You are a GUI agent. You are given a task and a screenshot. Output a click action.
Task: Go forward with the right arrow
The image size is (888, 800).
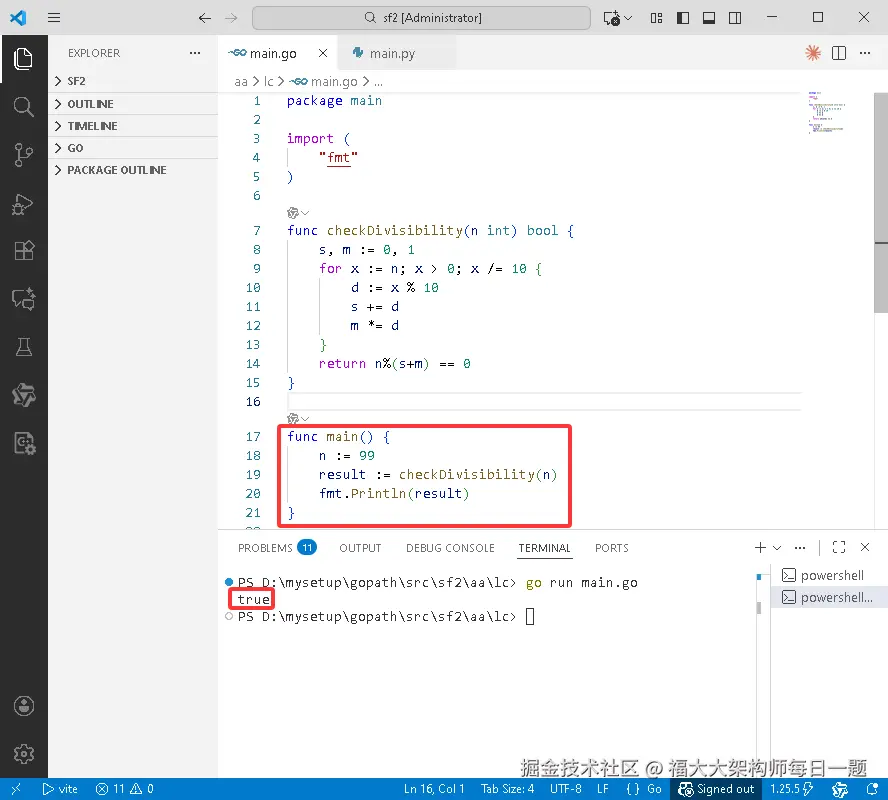click(x=231, y=18)
